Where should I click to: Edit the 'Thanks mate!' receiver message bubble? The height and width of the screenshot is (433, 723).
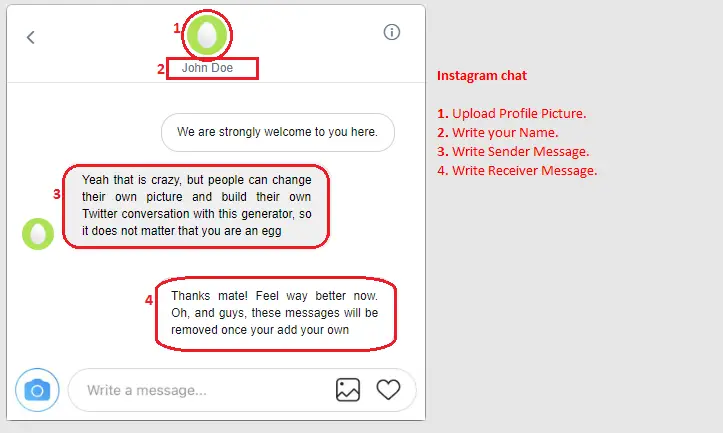pos(276,314)
